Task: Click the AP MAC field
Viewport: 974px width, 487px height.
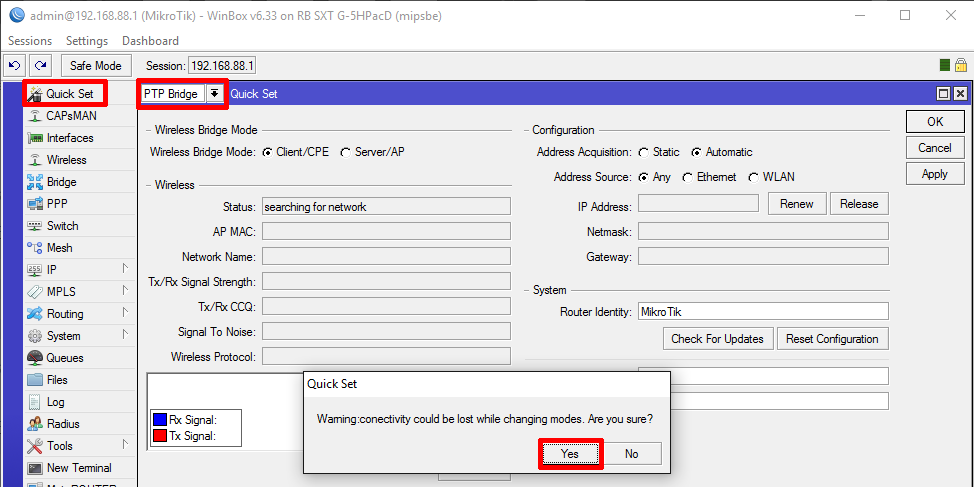Action: [x=386, y=231]
